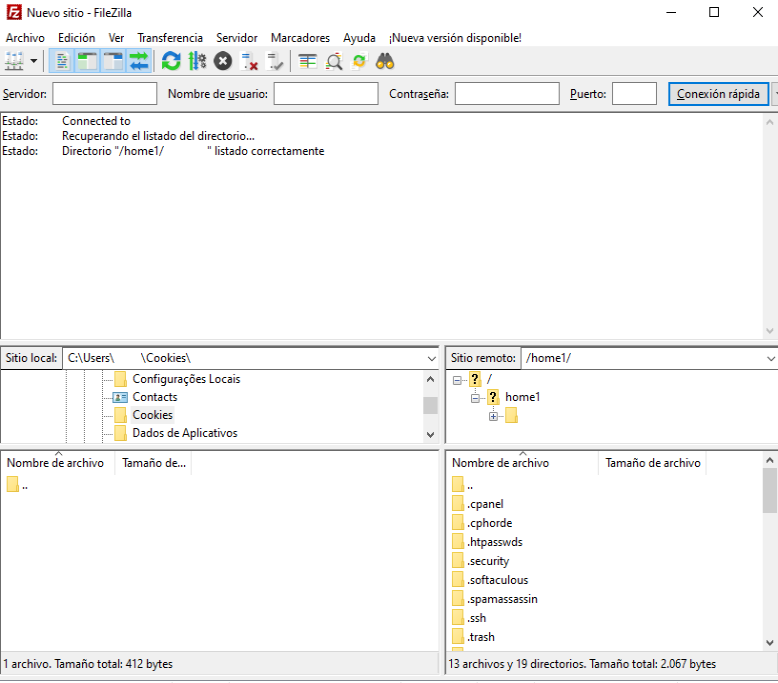Select the .softaculous remote folder

[x=490, y=580]
